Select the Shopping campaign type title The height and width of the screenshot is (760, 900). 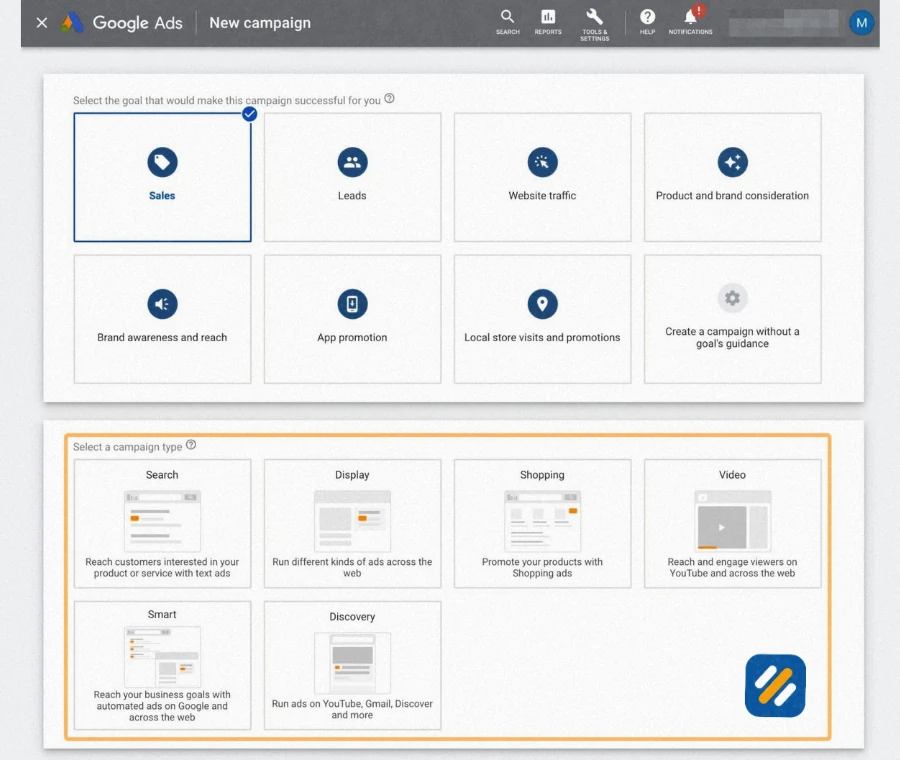[x=542, y=475]
